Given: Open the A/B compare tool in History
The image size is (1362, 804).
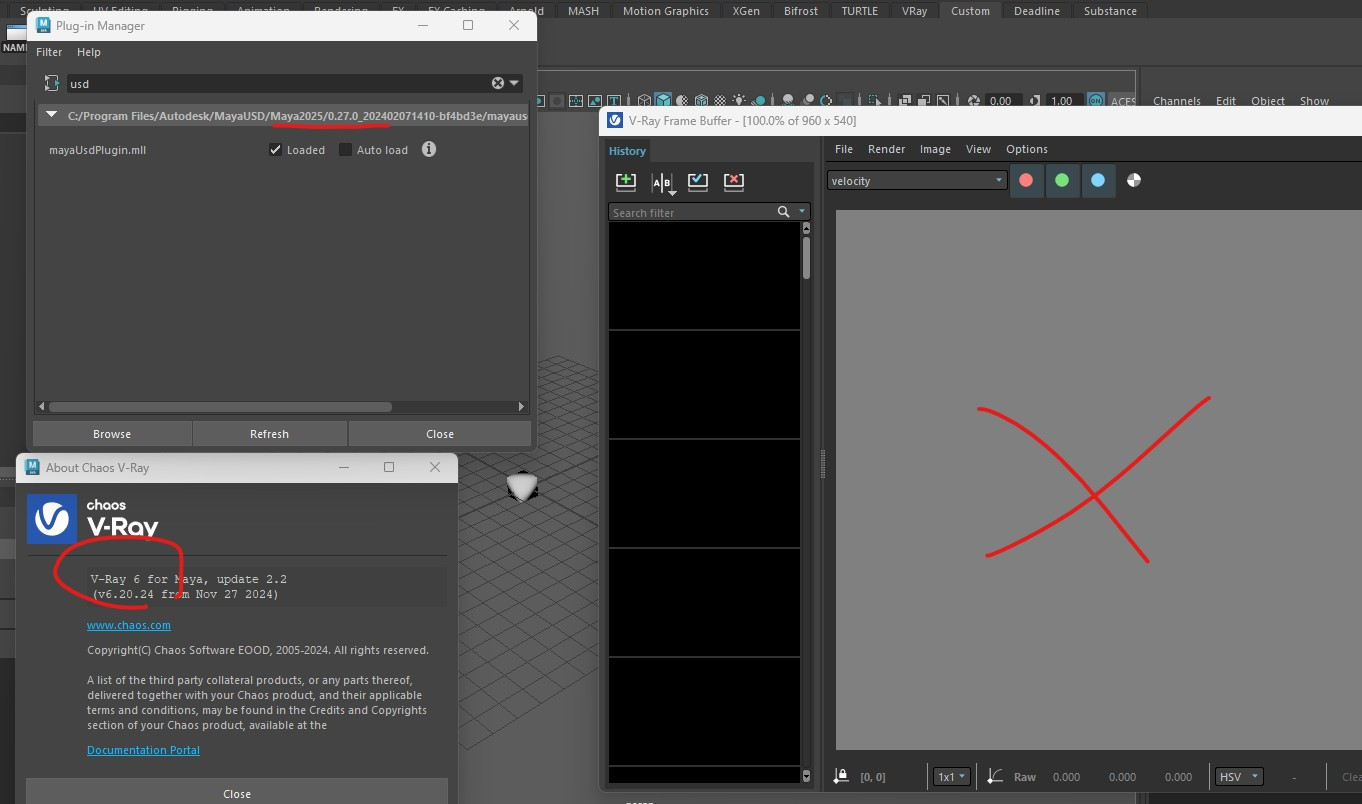Looking at the screenshot, I should pos(662,182).
